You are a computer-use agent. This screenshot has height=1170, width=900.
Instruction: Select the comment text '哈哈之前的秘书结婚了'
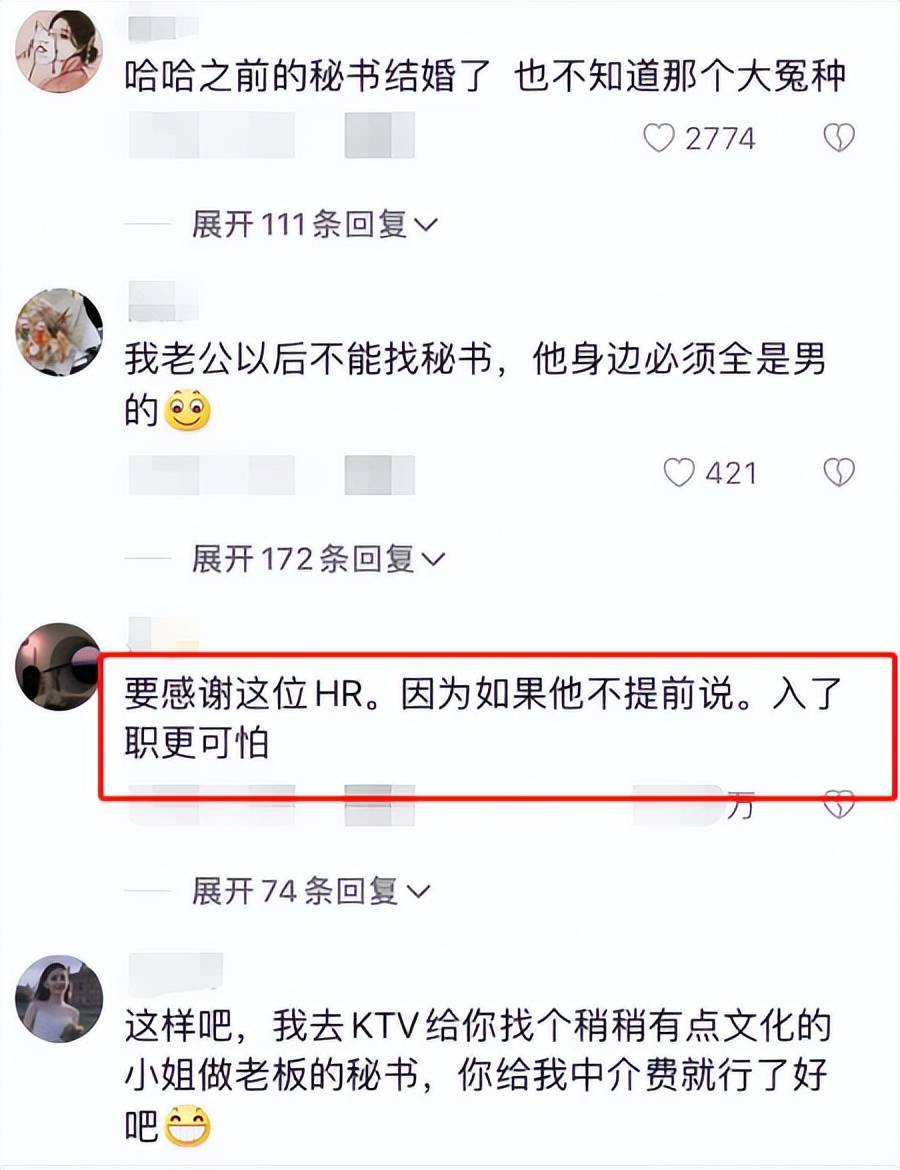[308, 77]
